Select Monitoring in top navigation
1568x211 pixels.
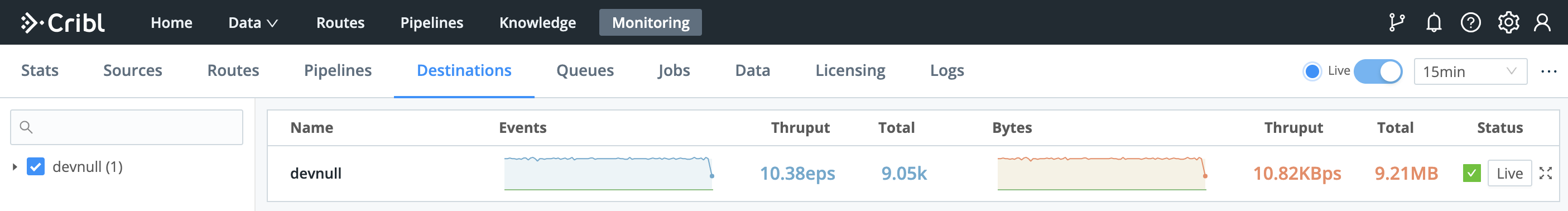coord(650,22)
